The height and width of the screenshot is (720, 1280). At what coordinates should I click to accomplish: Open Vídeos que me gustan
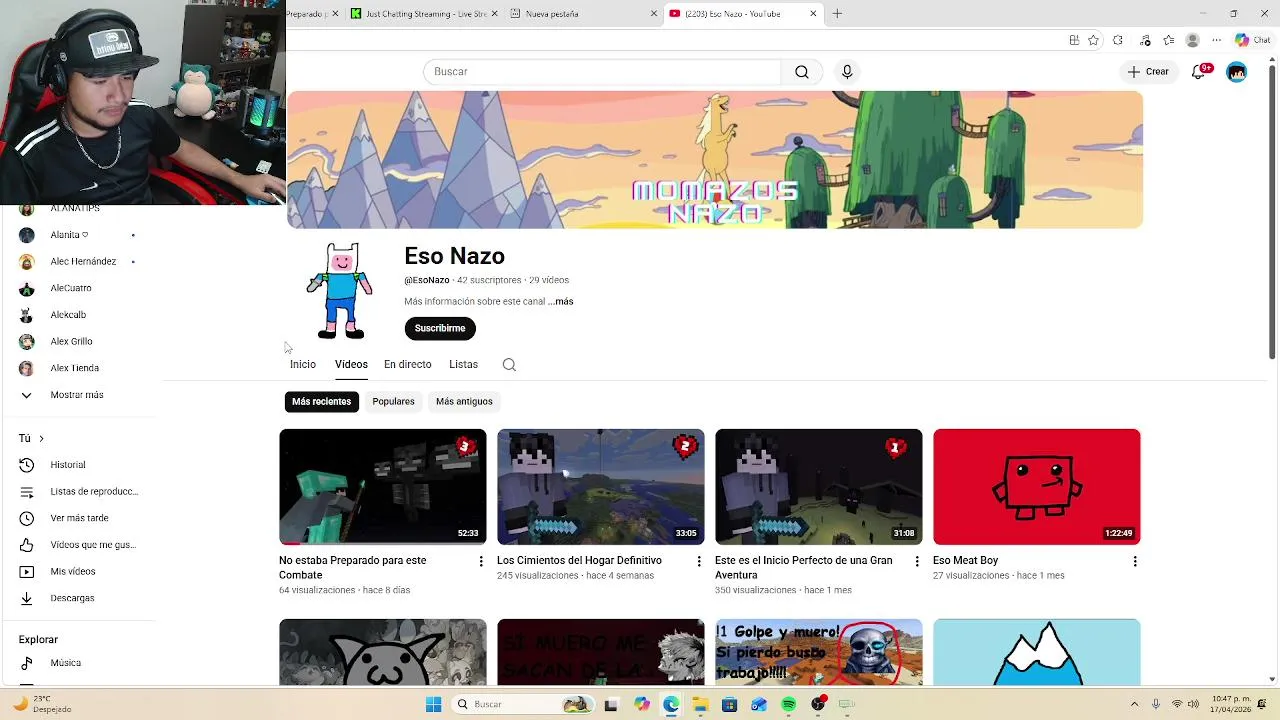80,545
